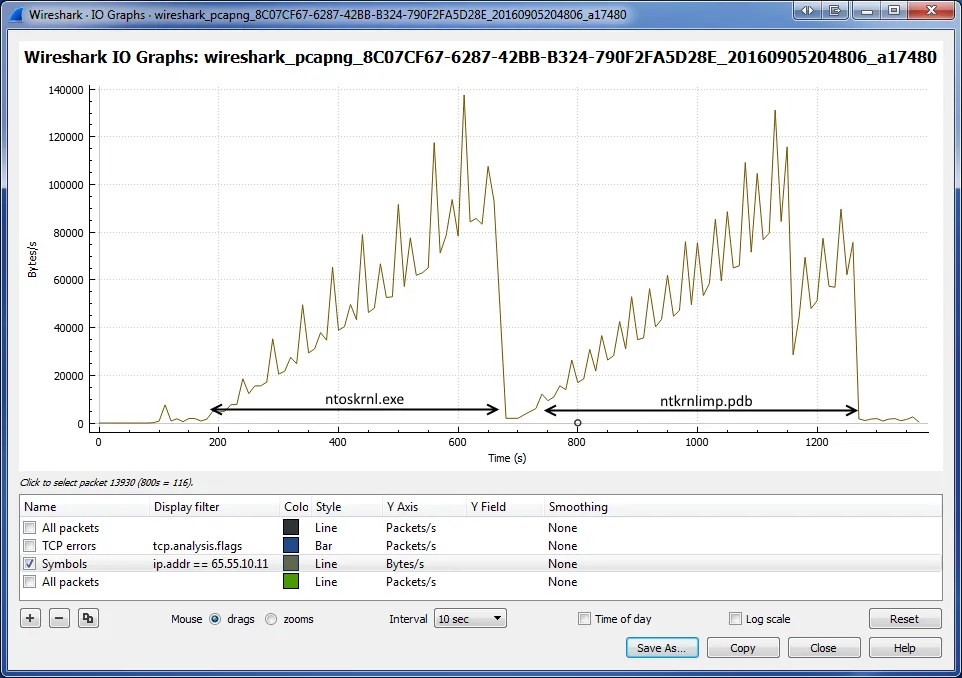Add a new graph with plus button
962x678 pixels.
pos(30,618)
